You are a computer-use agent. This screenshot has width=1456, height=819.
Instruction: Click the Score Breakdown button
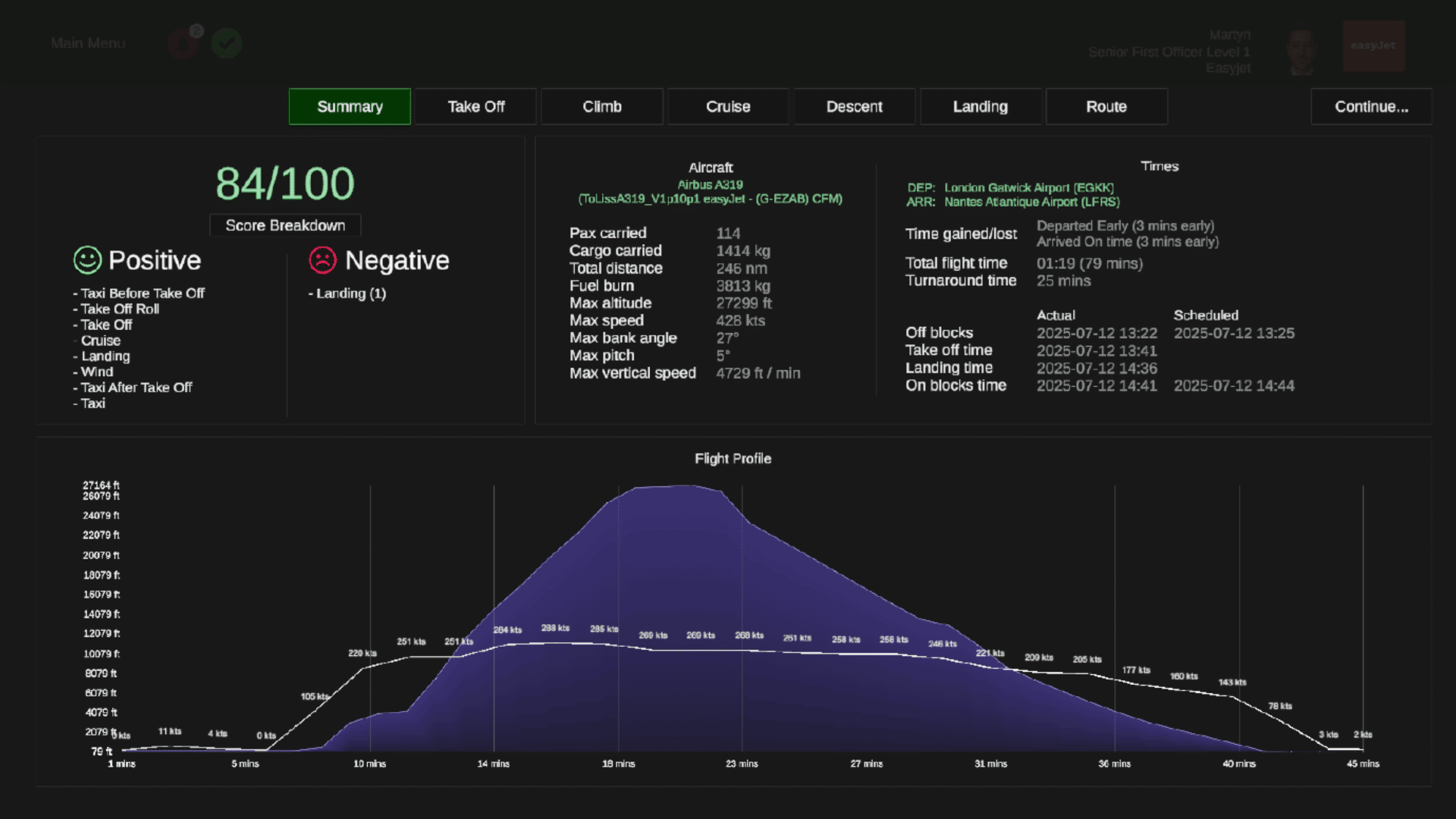(285, 225)
